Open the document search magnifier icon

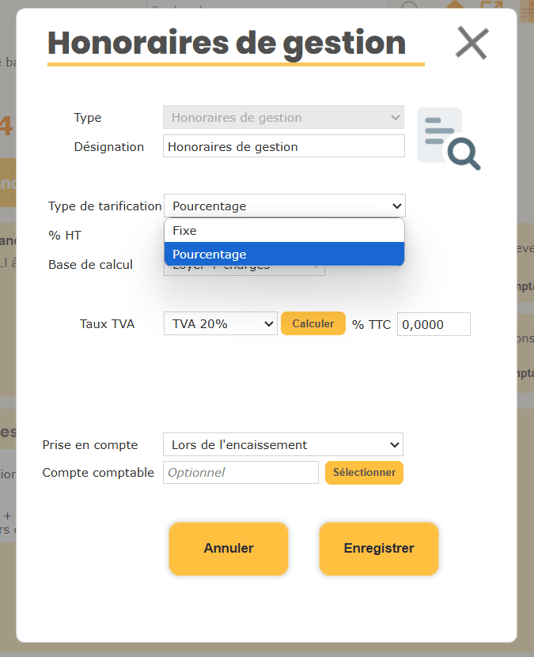(x=448, y=139)
